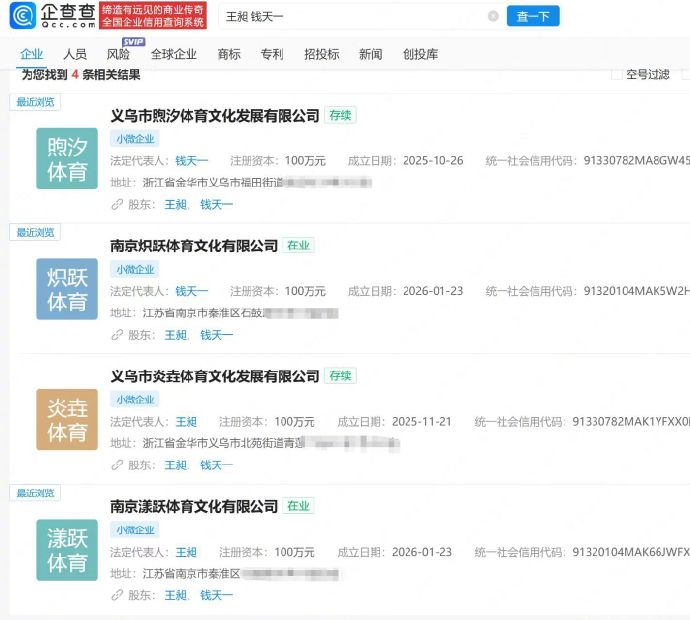Switch to the 新闻 tab

pyautogui.click(x=371, y=54)
